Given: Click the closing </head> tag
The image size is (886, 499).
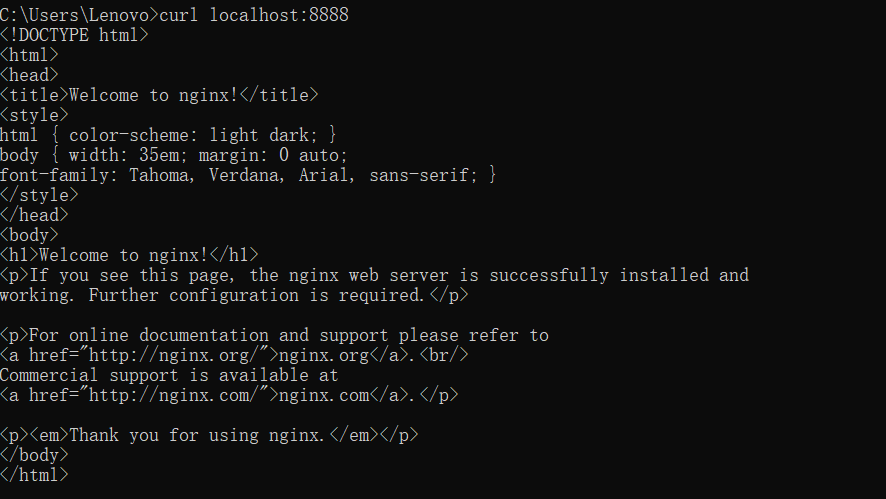Looking at the screenshot, I should coord(35,215).
